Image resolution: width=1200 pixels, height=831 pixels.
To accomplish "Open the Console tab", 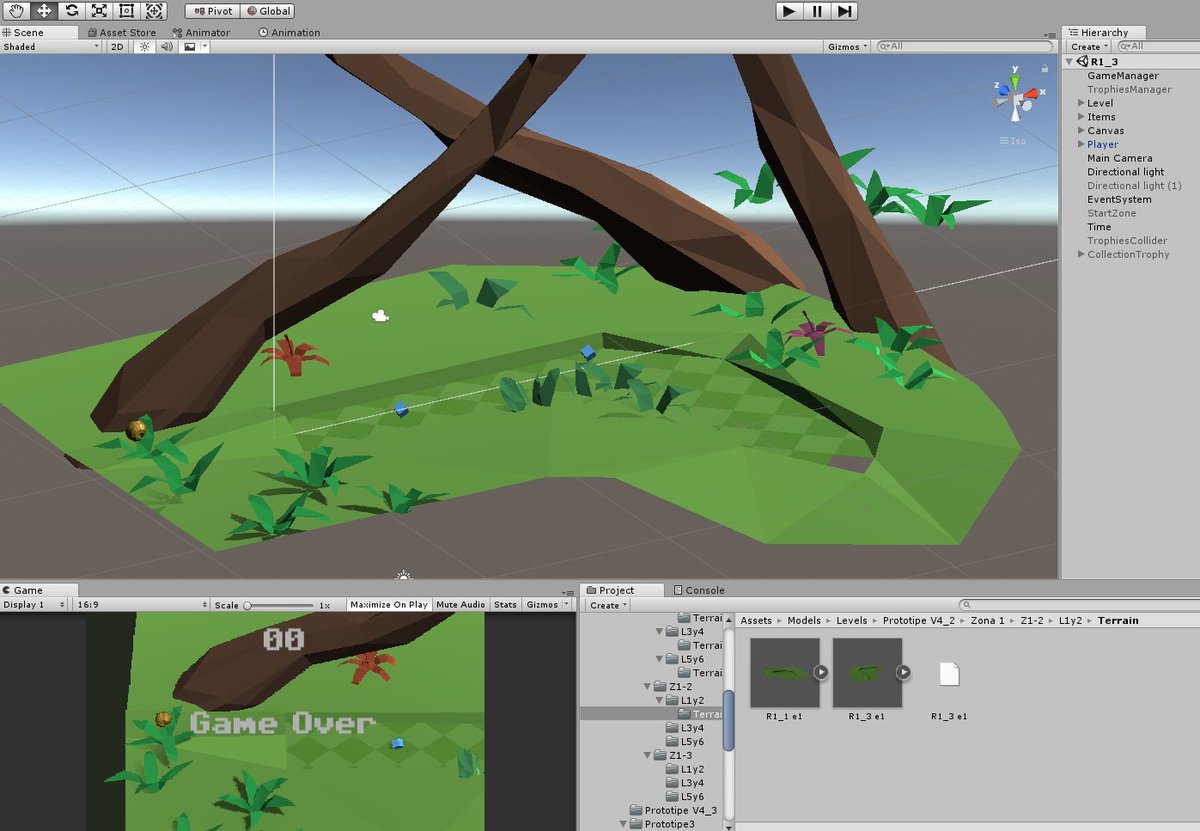I will pos(698,590).
